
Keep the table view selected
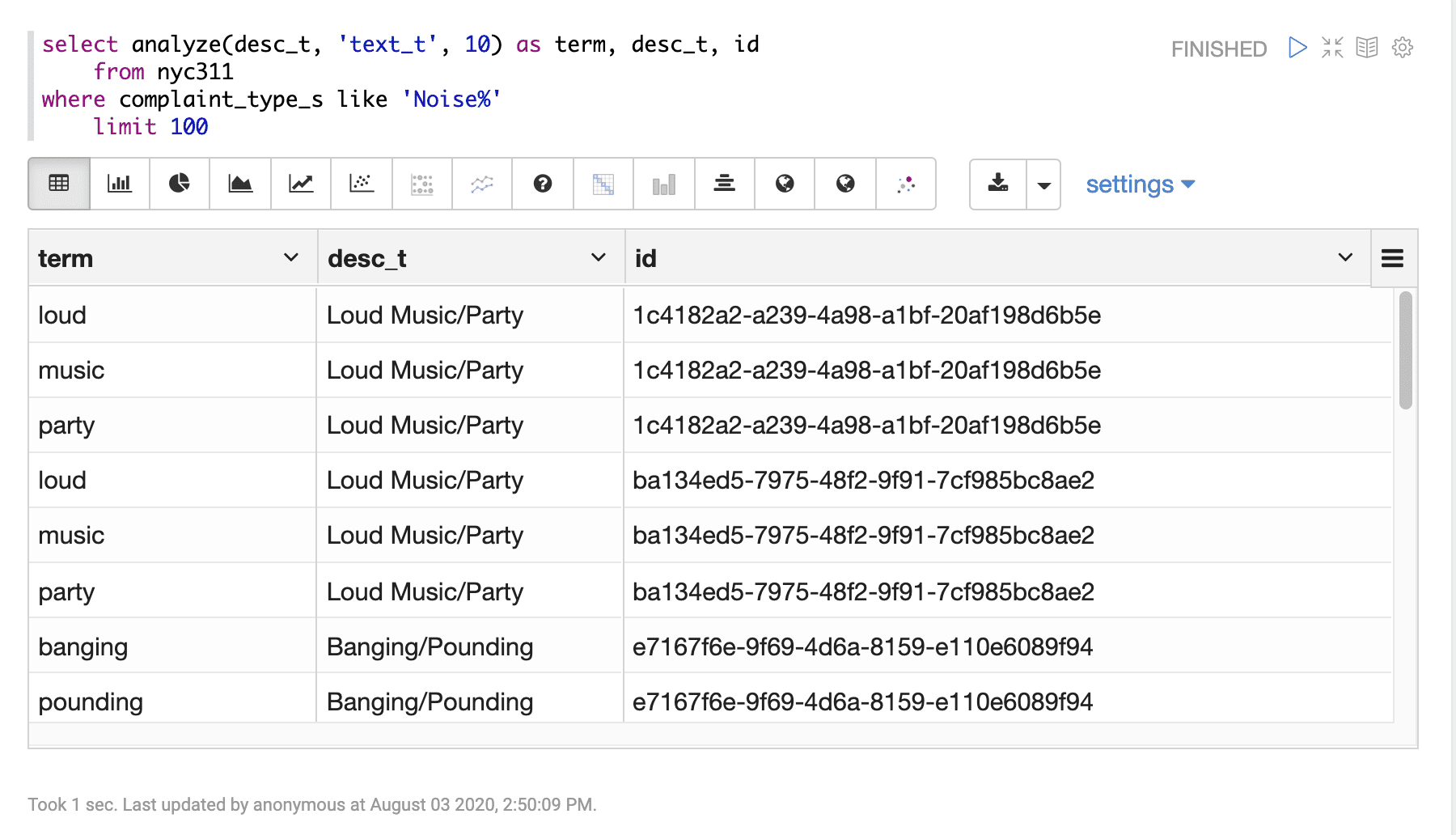58,184
